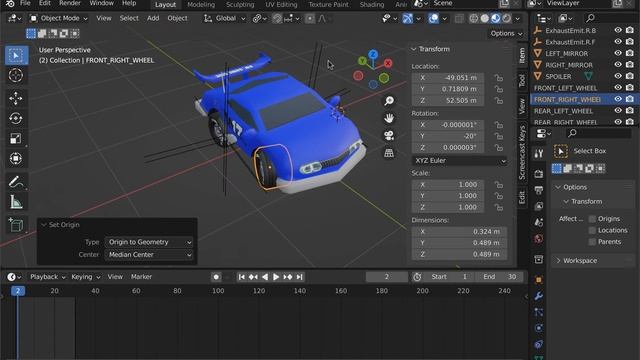This screenshot has height=360, width=640.
Task: Open the Item tab in sidebar
Action: coord(522,56)
